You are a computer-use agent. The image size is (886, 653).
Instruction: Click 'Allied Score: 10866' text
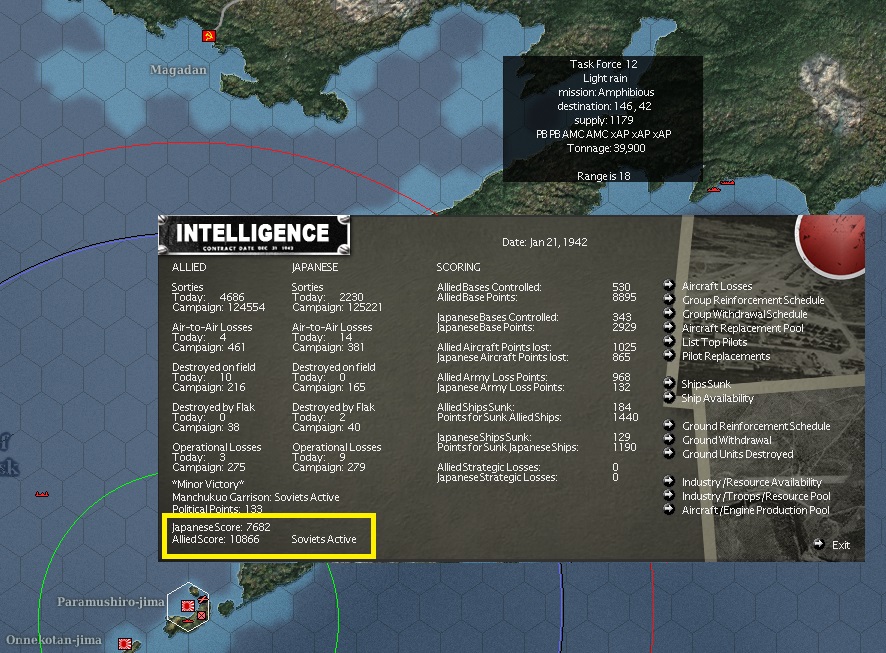point(215,539)
